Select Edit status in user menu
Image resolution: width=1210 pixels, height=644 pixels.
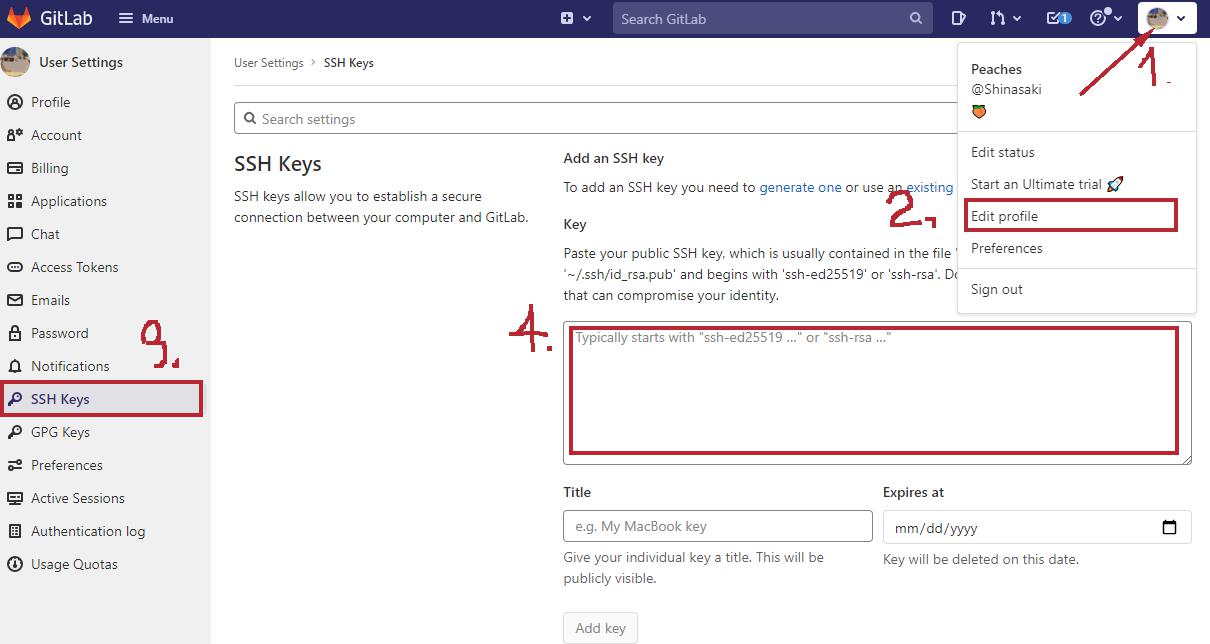click(1003, 152)
